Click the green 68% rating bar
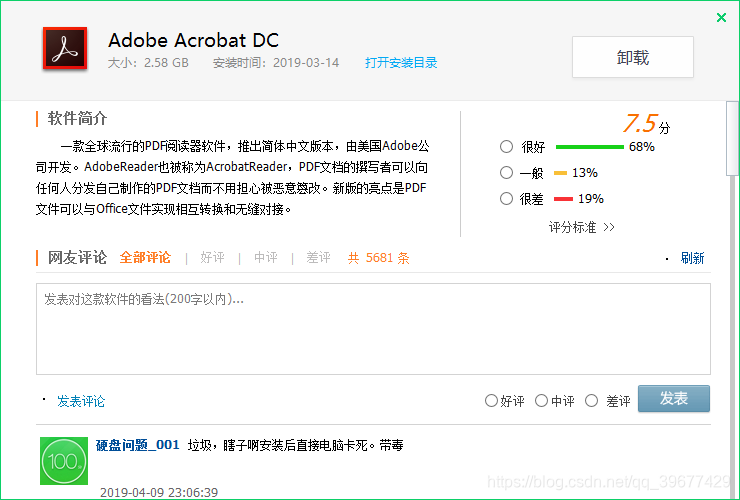The width and height of the screenshot is (740, 500). (x=590, y=147)
